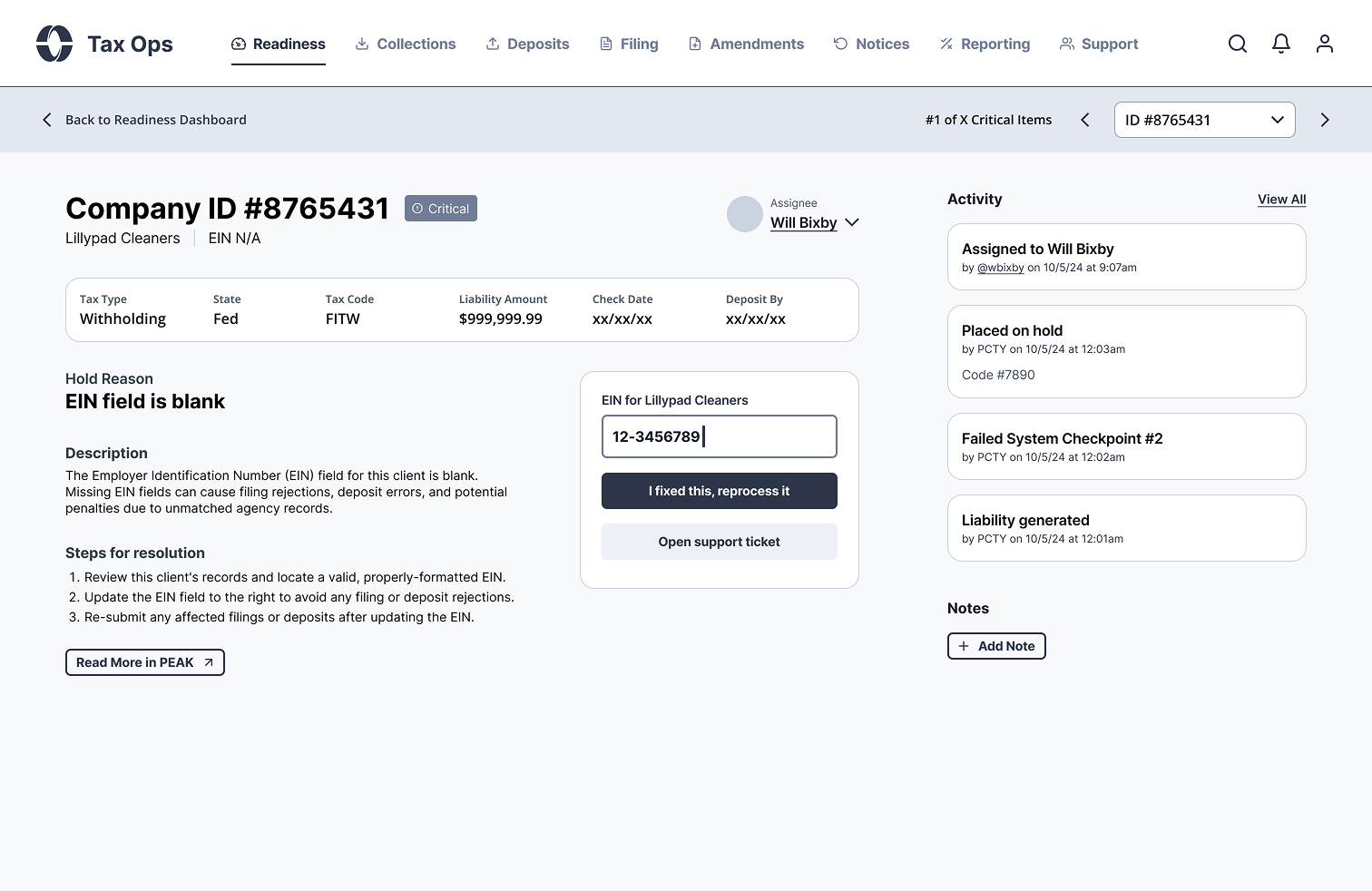Click the assignee avatar circle

coord(745,214)
